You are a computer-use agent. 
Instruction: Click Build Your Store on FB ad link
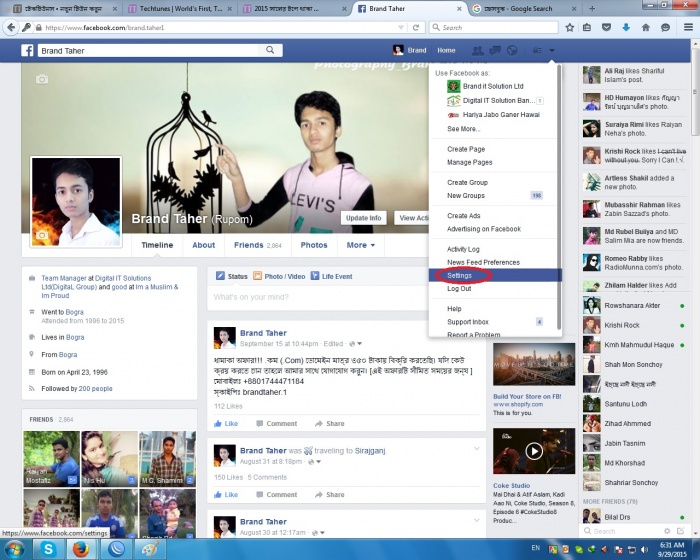pos(527,397)
